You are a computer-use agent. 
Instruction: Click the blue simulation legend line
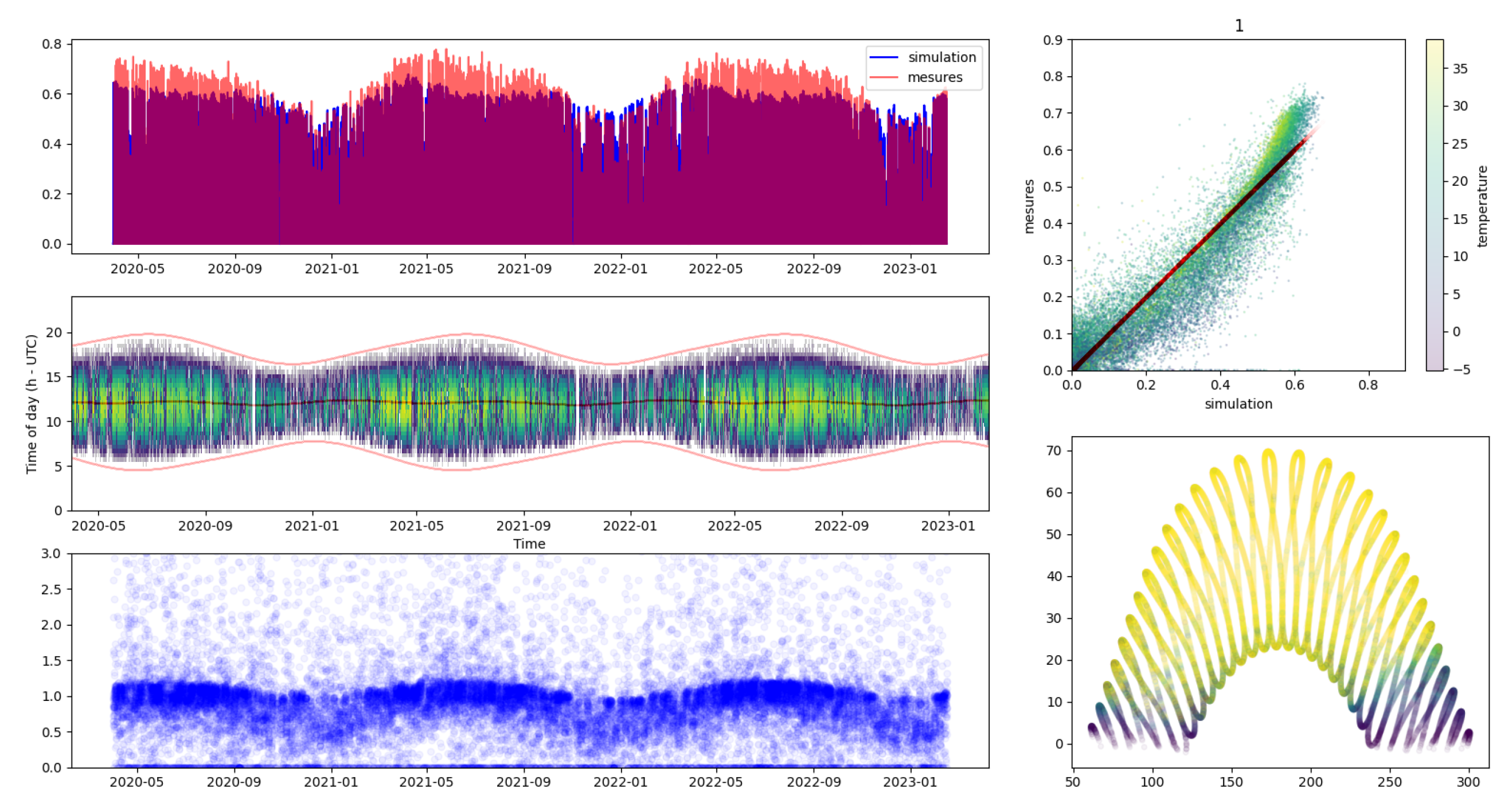[x=883, y=57]
